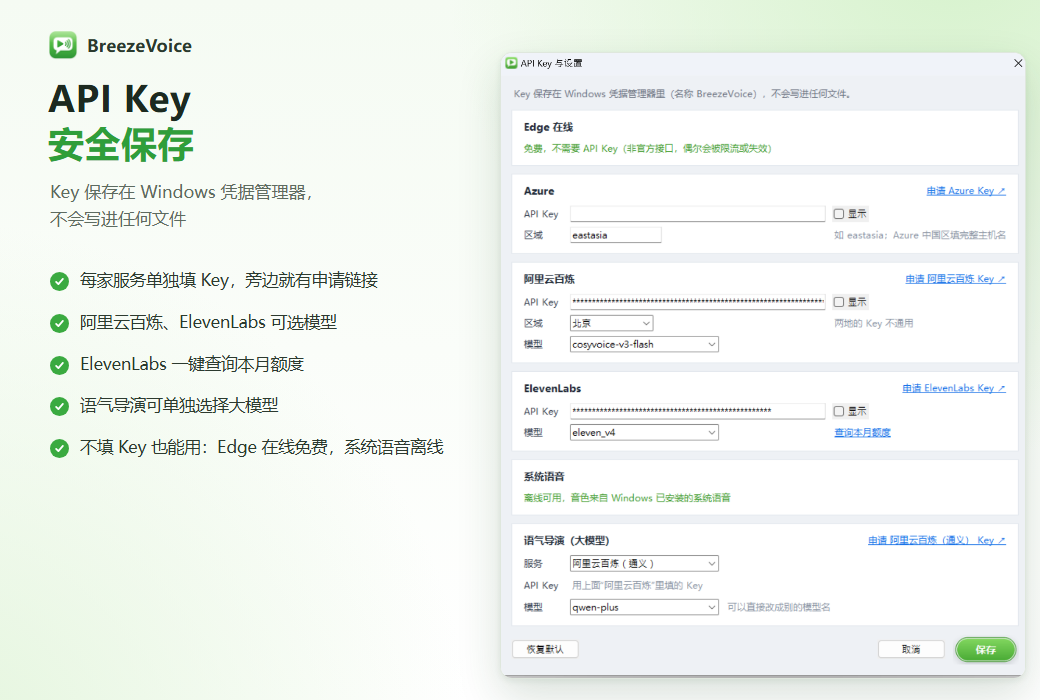This screenshot has height=700, width=1040.
Task: Click the green 保存 button
Action: coord(986,650)
